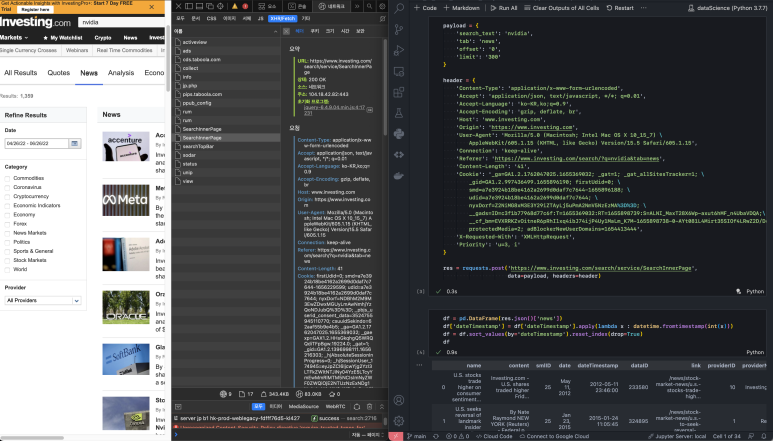Check the Cryptocurrency category
The width and height of the screenshot is (773, 441).
tap(7, 197)
